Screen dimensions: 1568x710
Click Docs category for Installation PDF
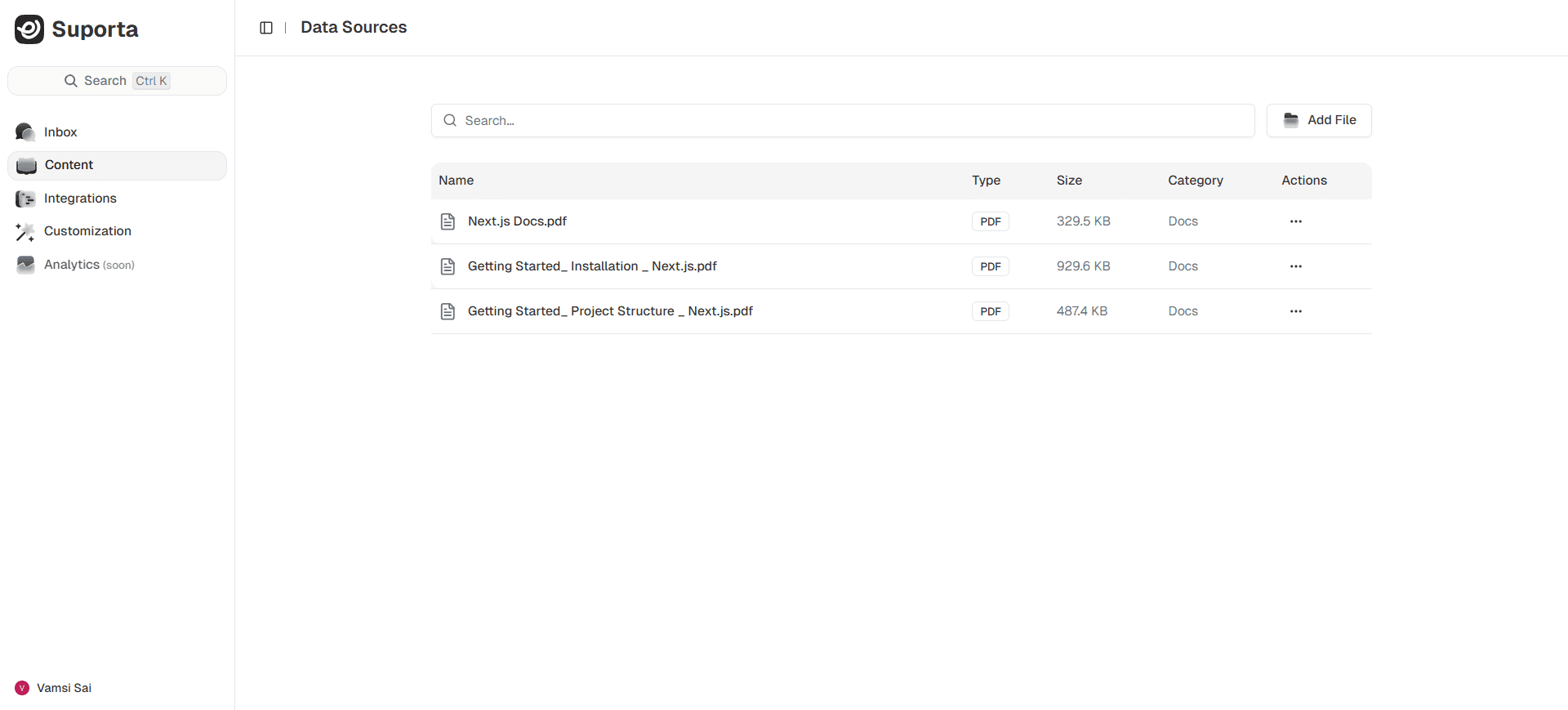click(x=1183, y=266)
